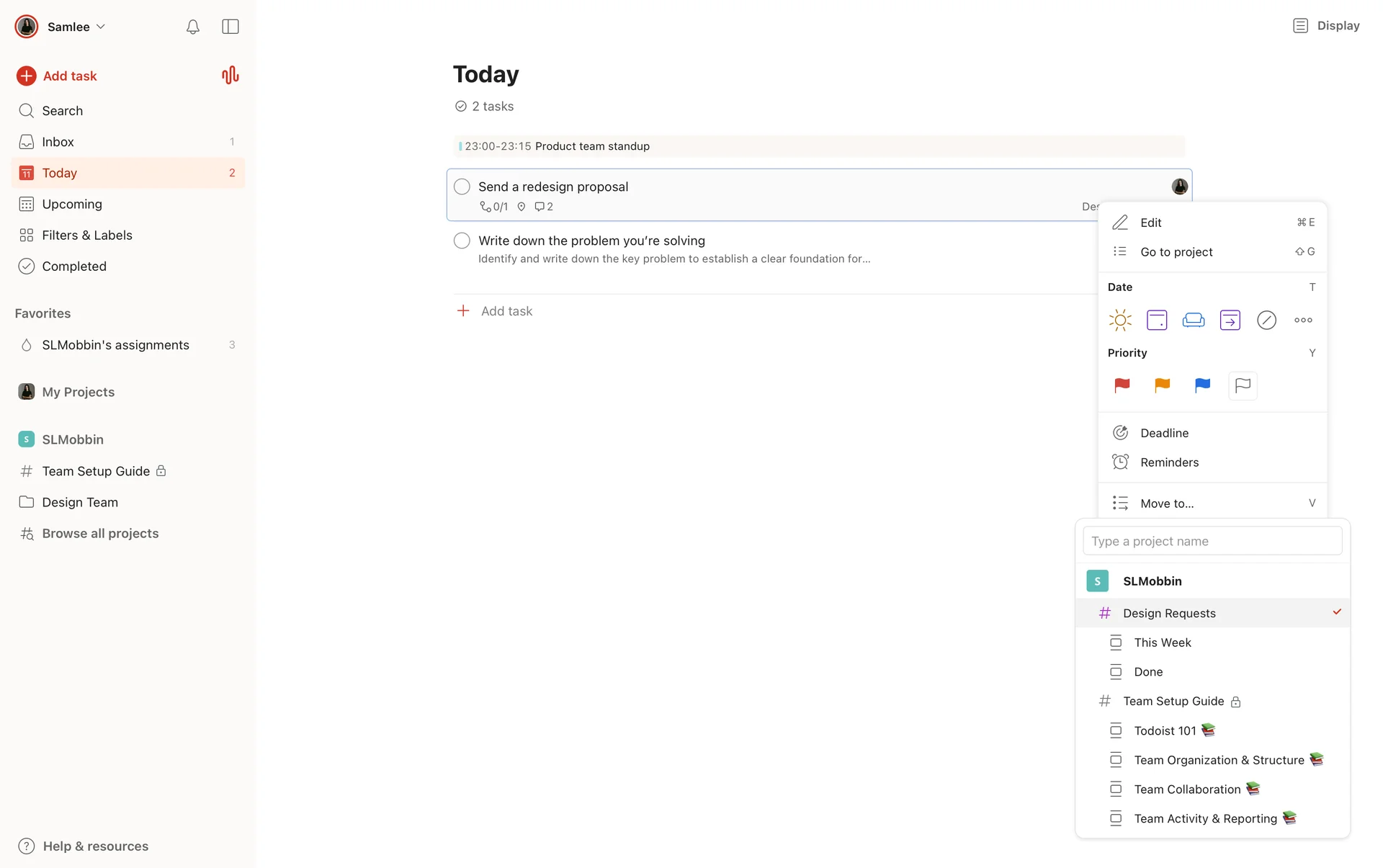Open the Display view options
Image resolution: width=1383 pixels, height=868 pixels.
click(x=1326, y=26)
